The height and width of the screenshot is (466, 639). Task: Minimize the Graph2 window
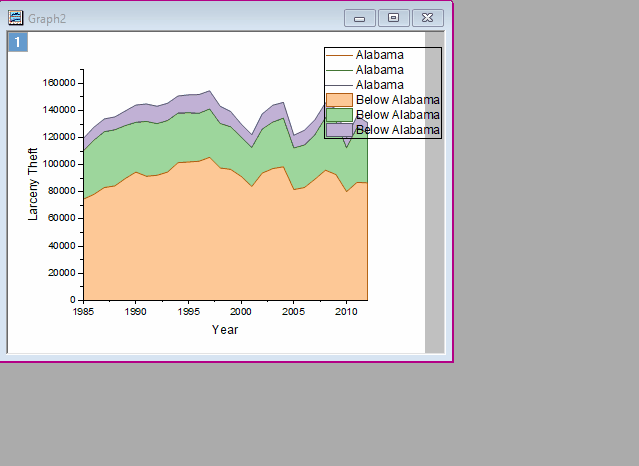tap(359, 17)
